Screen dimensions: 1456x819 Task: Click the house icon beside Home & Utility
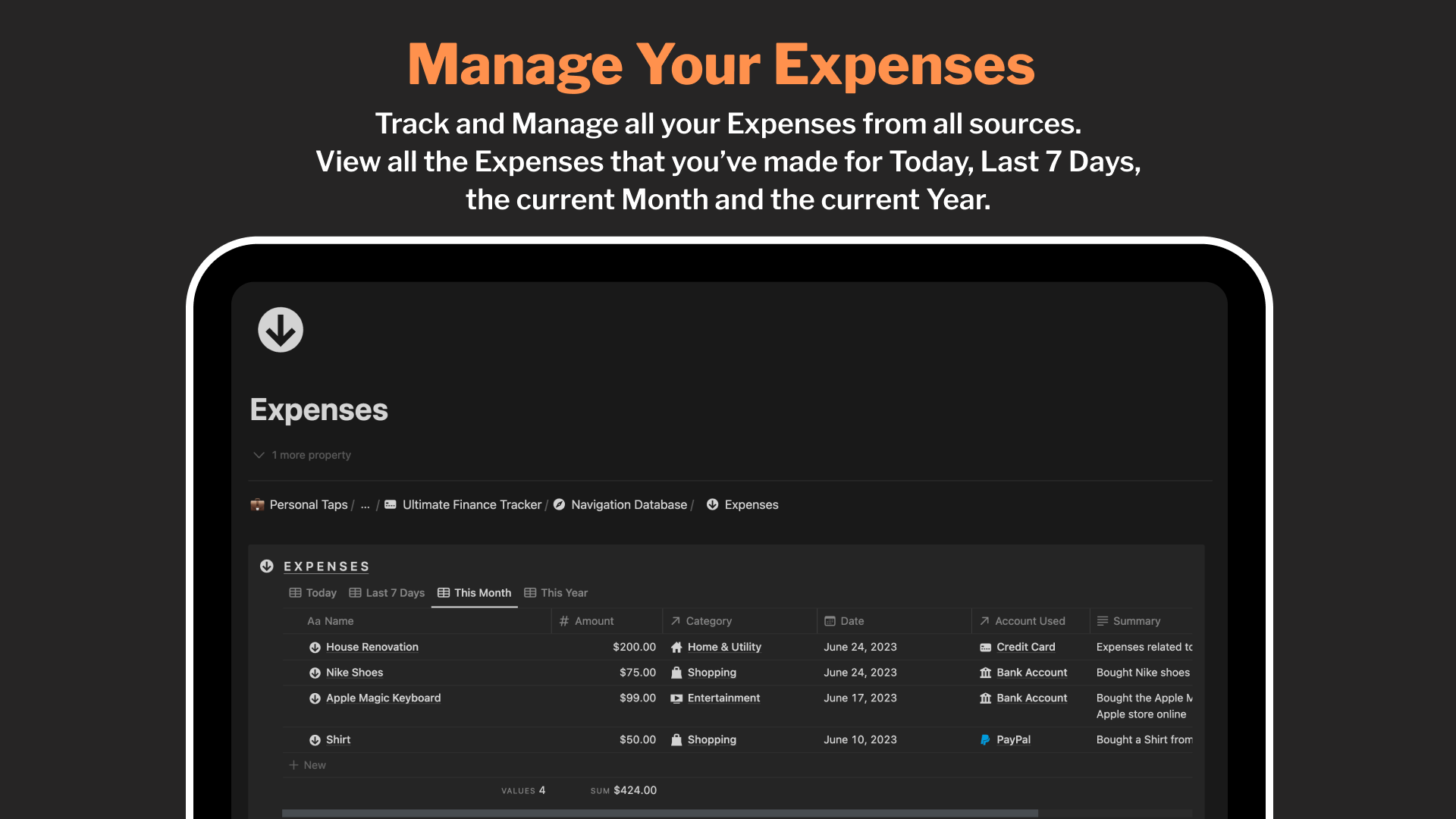coord(677,647)
